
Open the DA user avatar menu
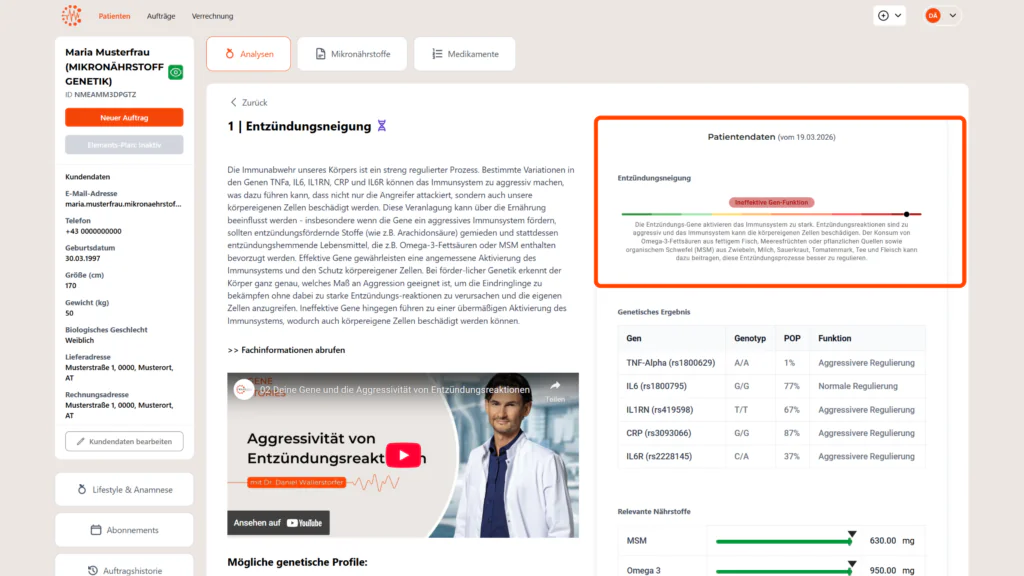pyautogui.click(x=941, y=15)
